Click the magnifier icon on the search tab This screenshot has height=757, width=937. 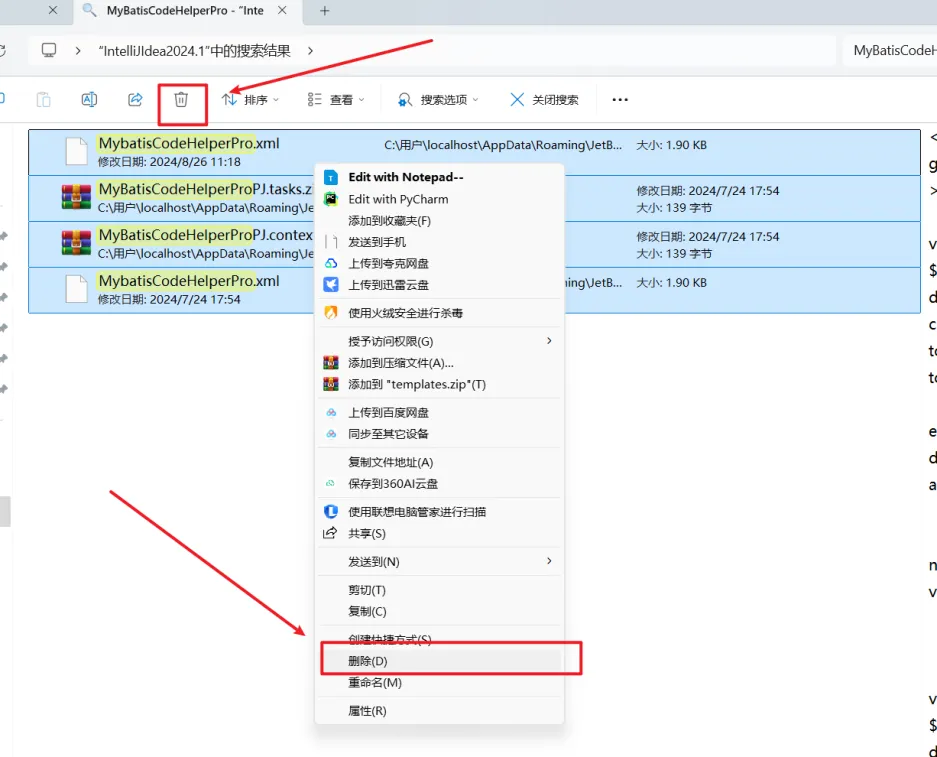[x=90, y=10]
